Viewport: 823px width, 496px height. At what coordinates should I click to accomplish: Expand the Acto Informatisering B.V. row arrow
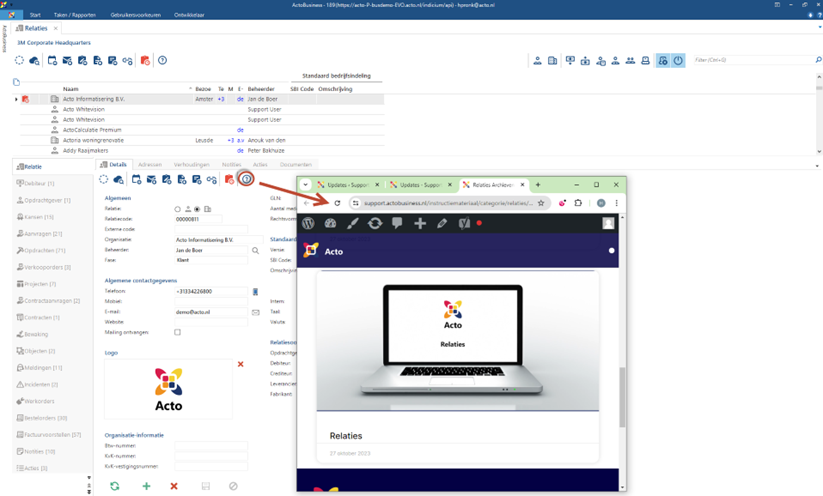coord(16,99)
